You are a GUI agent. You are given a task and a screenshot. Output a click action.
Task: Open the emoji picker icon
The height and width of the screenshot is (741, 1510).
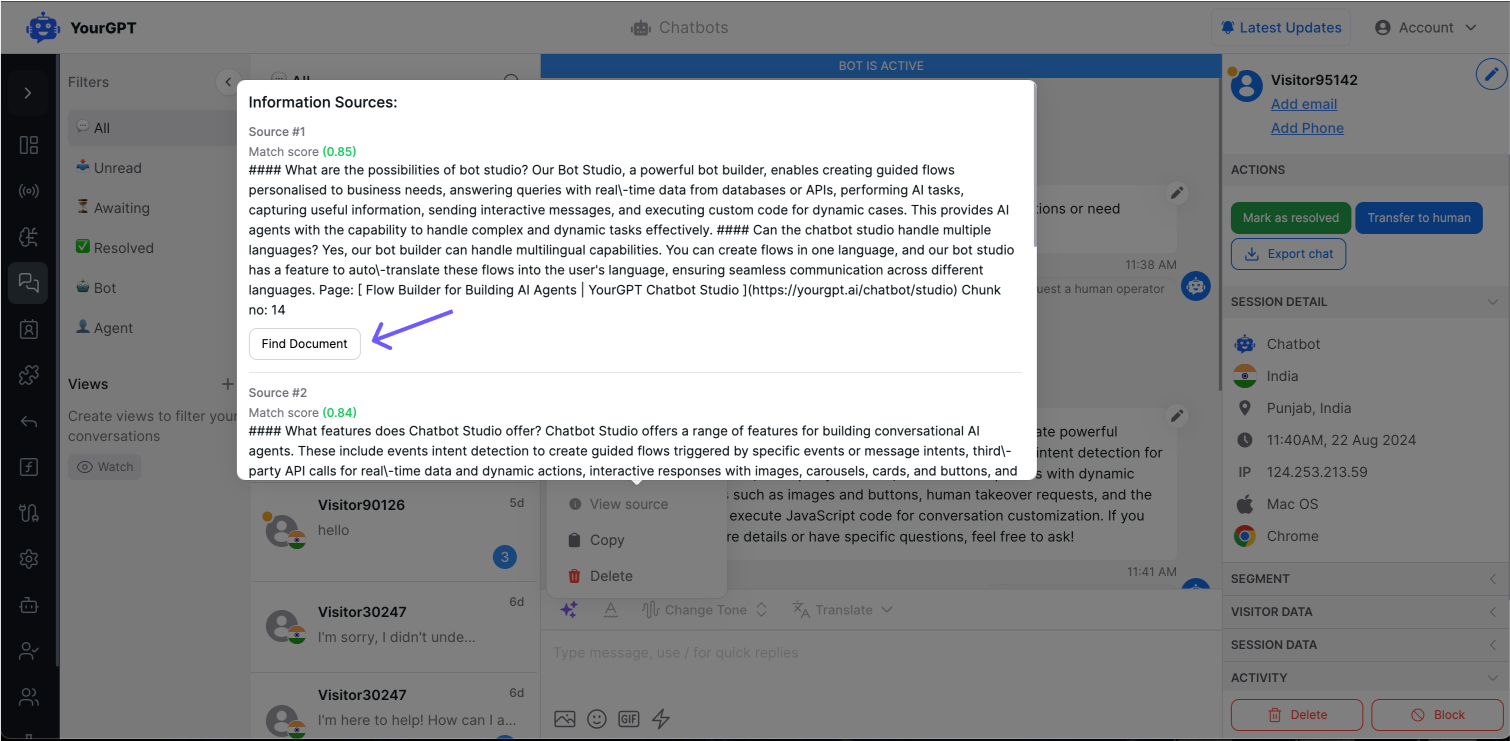pyautogui.click(x=597, y=718)
